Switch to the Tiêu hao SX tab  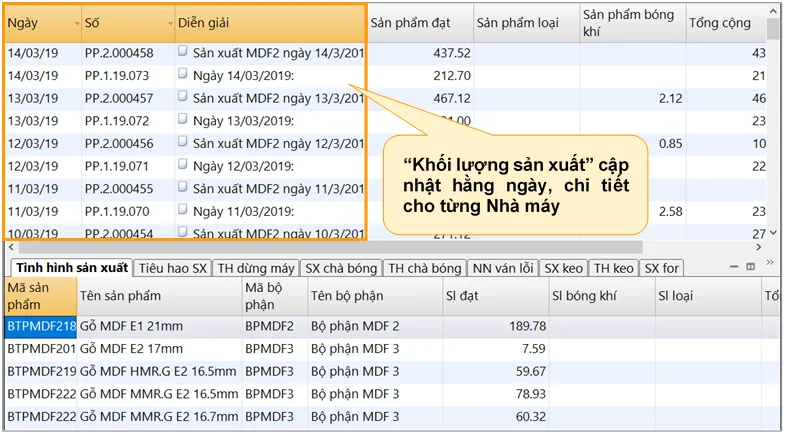click(x=173, y=268)
